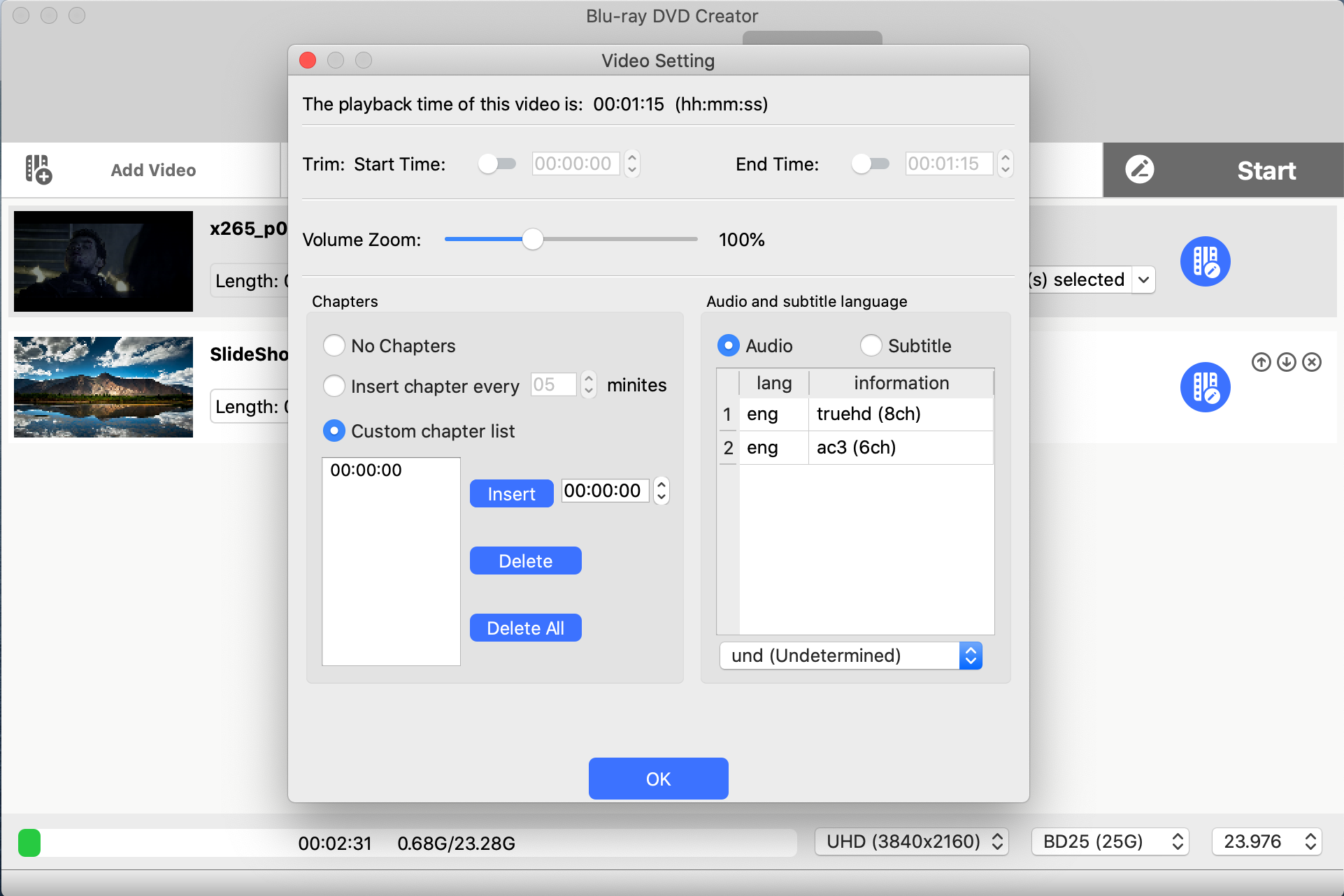Click the chapter insert time stepper arrows
Image resolution: width=1344 pixels, height=896 pixels.
[661, 491]
